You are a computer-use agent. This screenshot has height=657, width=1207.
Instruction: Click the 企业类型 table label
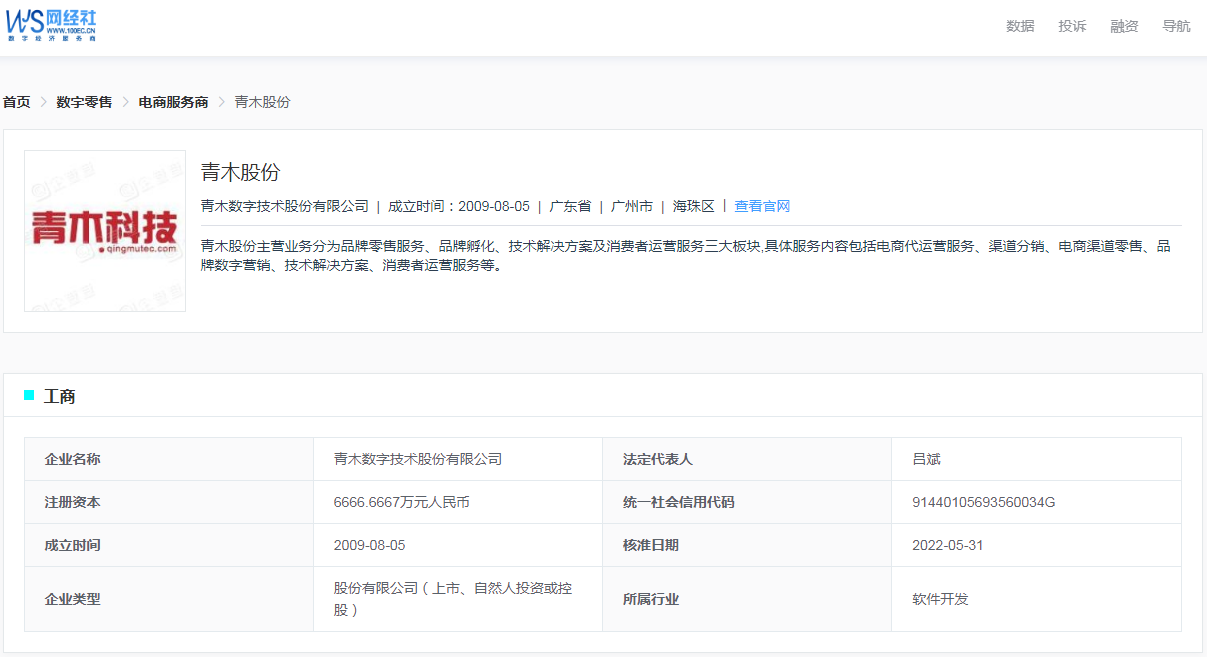pyautogui.click(x=73, y=599)
